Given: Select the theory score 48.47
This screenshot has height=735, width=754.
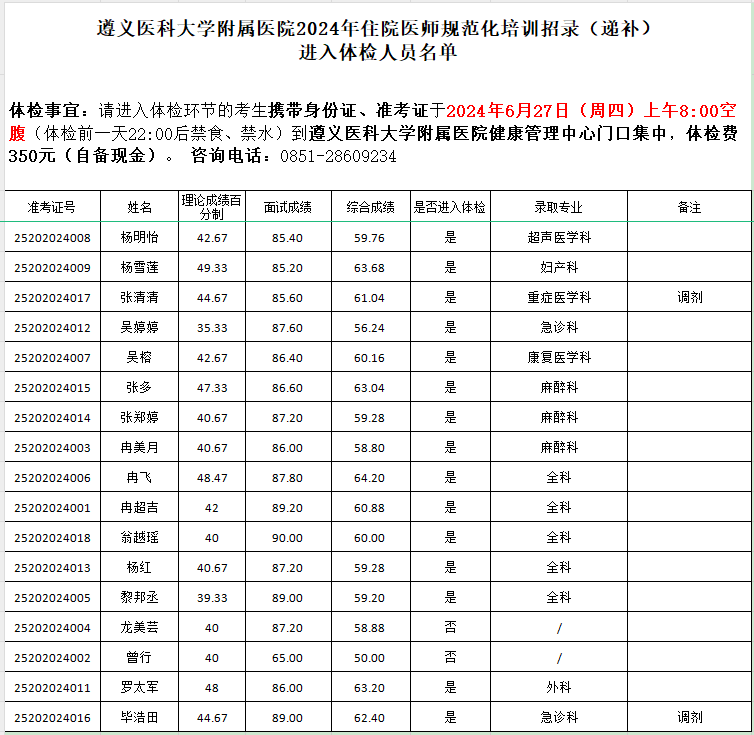Looking at the screenshot, I should [212, 478].
